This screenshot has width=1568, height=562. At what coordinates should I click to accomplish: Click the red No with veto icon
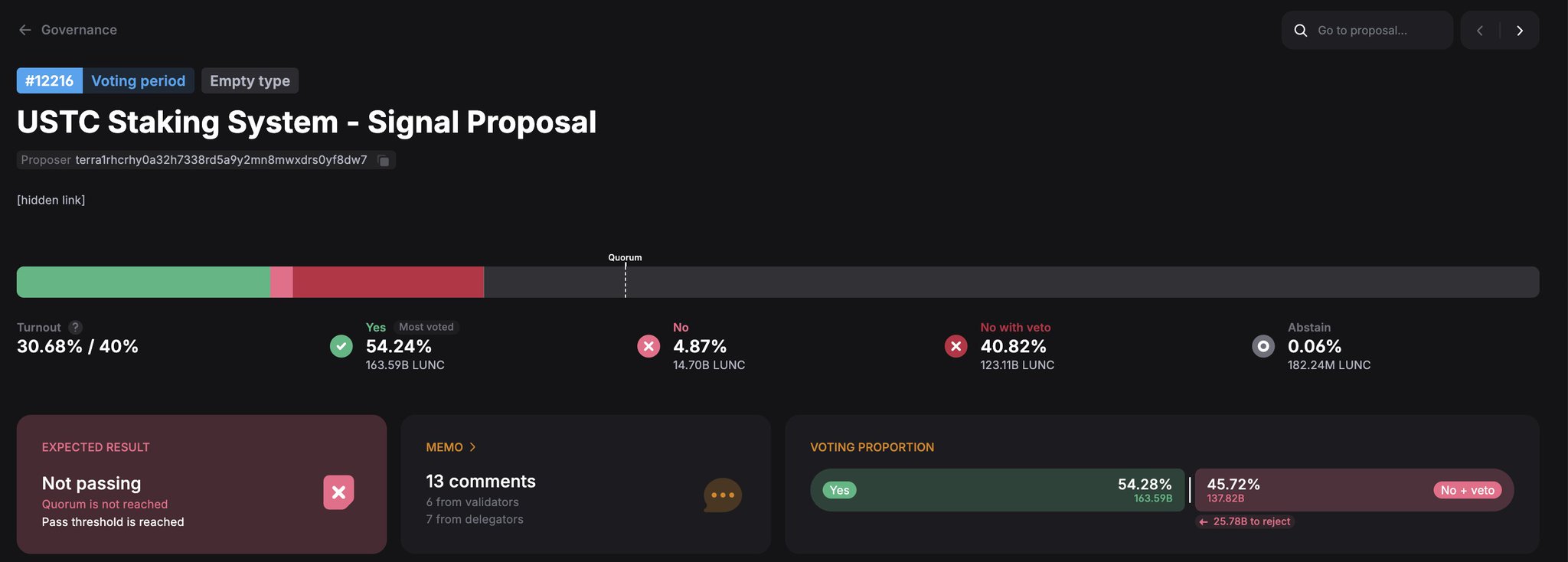point(955,346)
